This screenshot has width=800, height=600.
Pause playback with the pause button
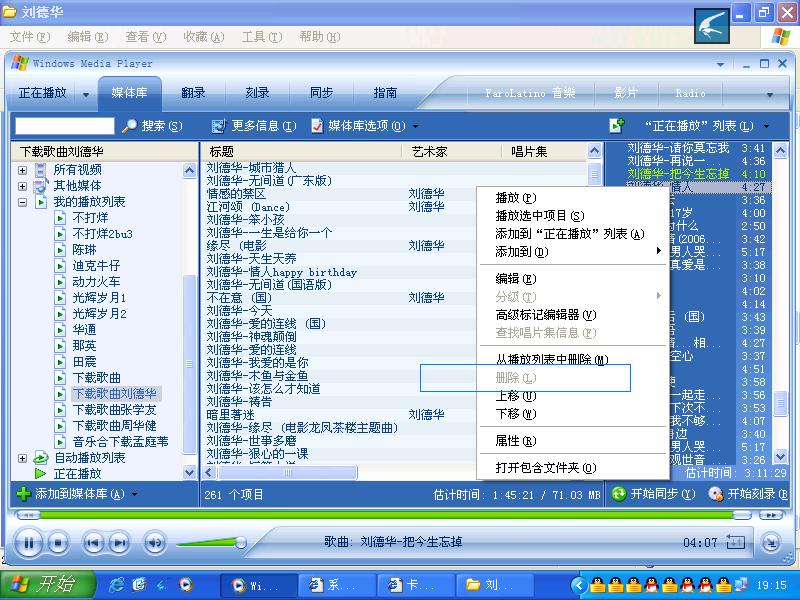coord(29,543)
